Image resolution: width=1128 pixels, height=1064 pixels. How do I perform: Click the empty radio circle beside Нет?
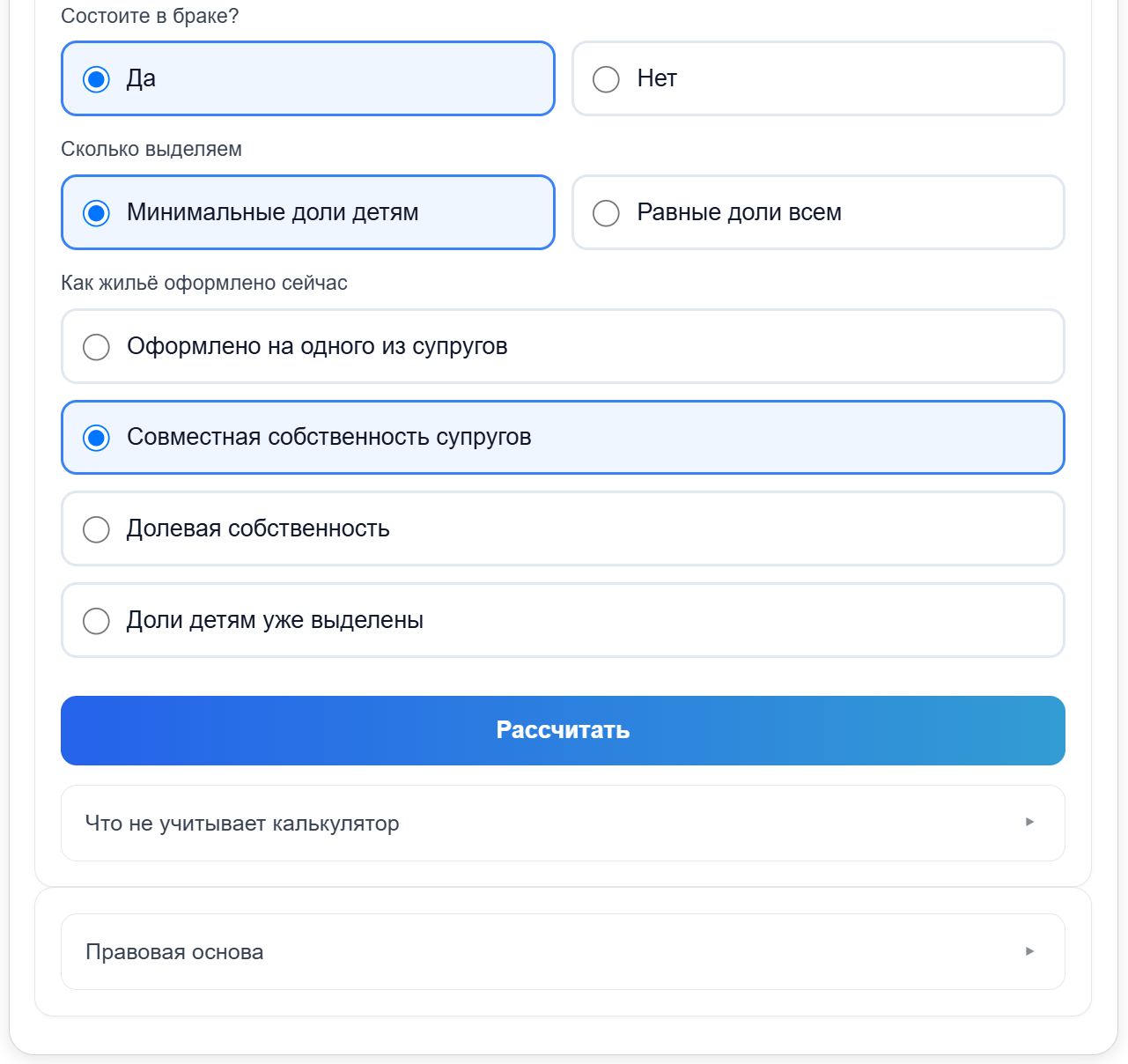click(606, 79)
